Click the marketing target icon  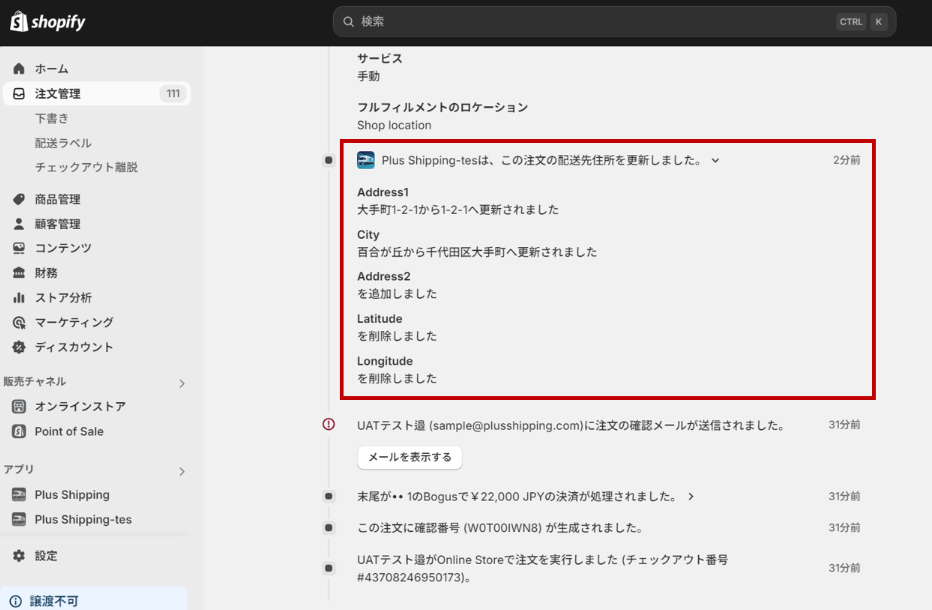pos(18,323)
